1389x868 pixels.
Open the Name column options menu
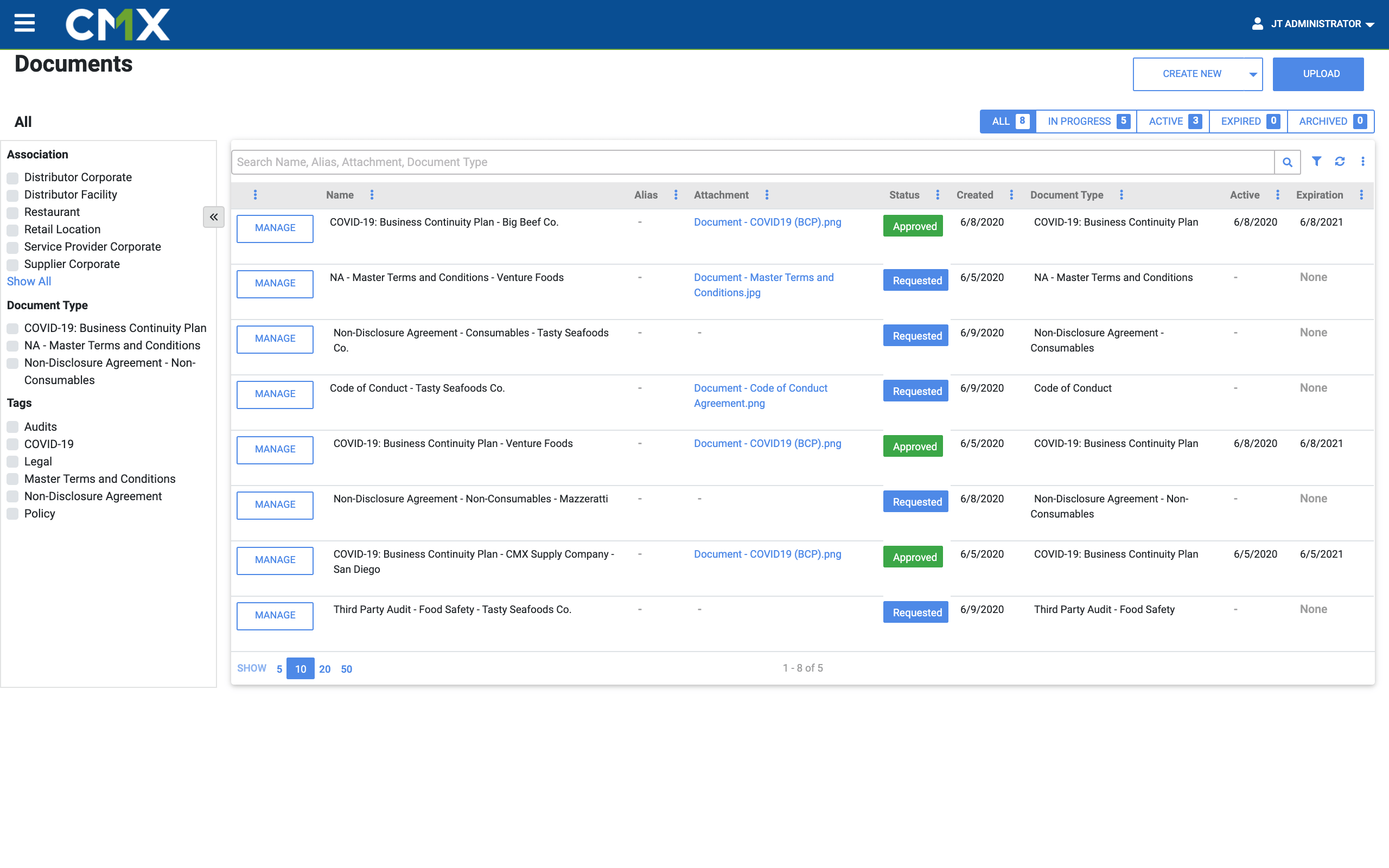pyautogui.click(x=372, y=195)
